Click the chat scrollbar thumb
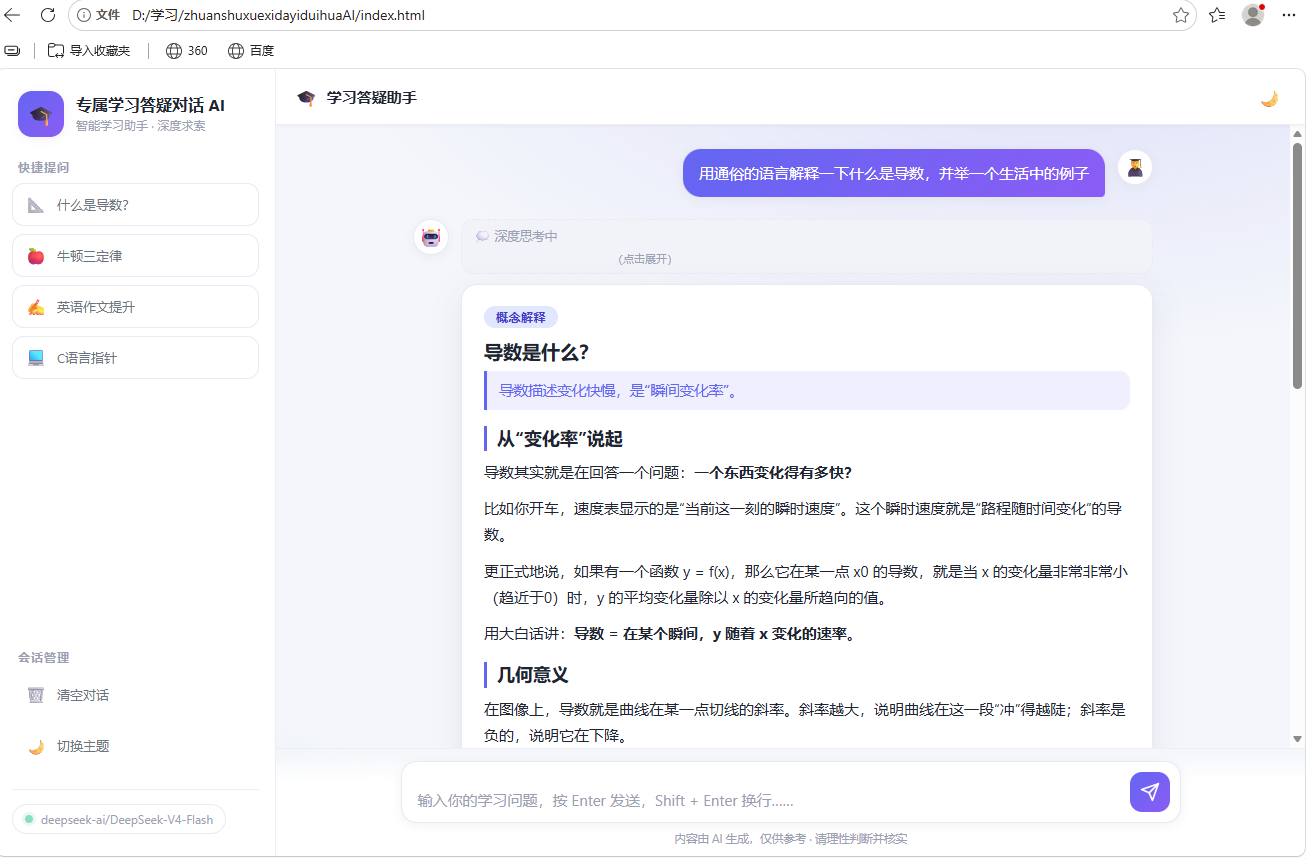Image resolution: width=1306 pixels, height=859 pixels. click(1297, 265)
